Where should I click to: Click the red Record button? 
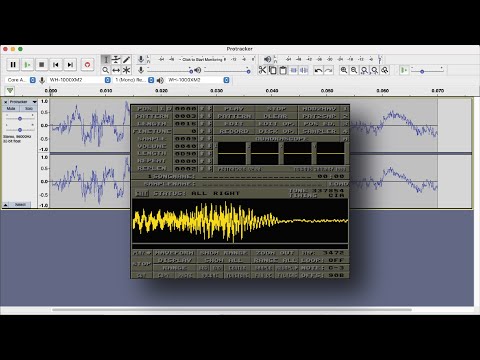[87, 65]
